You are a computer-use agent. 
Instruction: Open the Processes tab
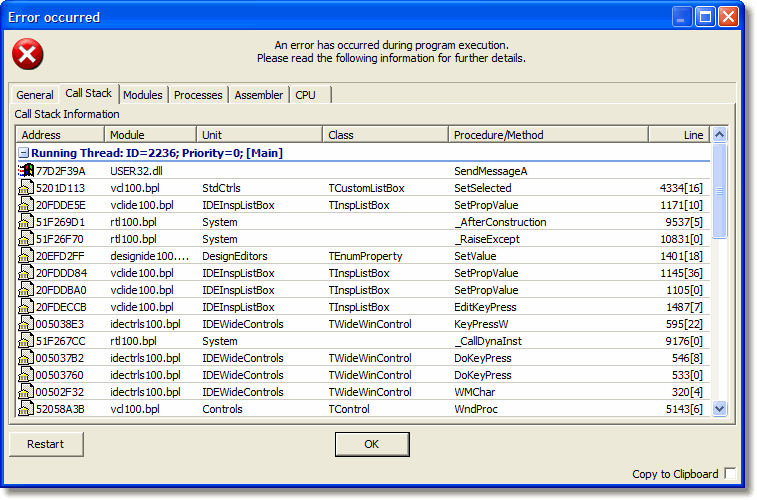click(198, 95)
